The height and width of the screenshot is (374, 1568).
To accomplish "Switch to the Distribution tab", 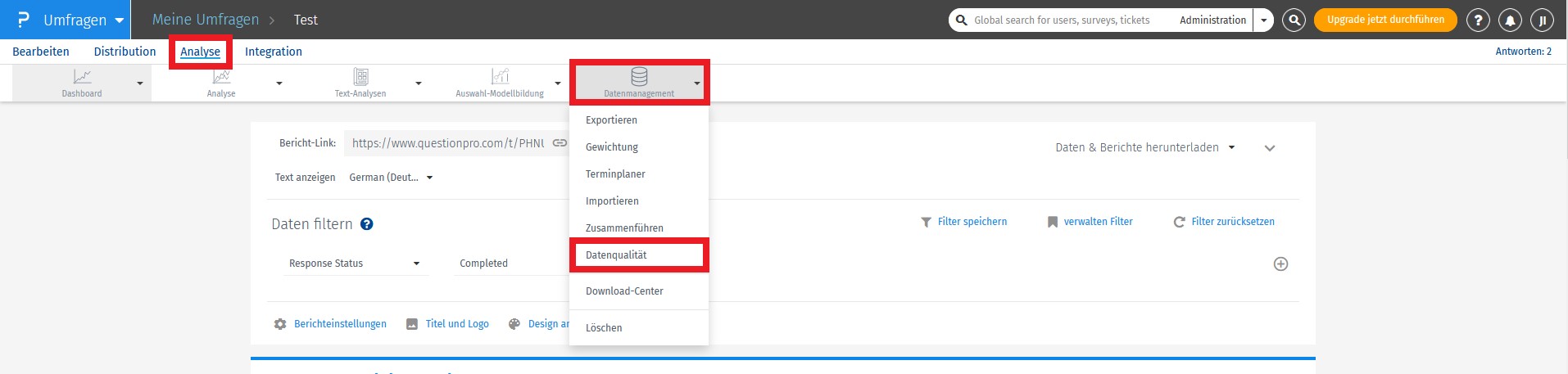I will pos(125,52).
